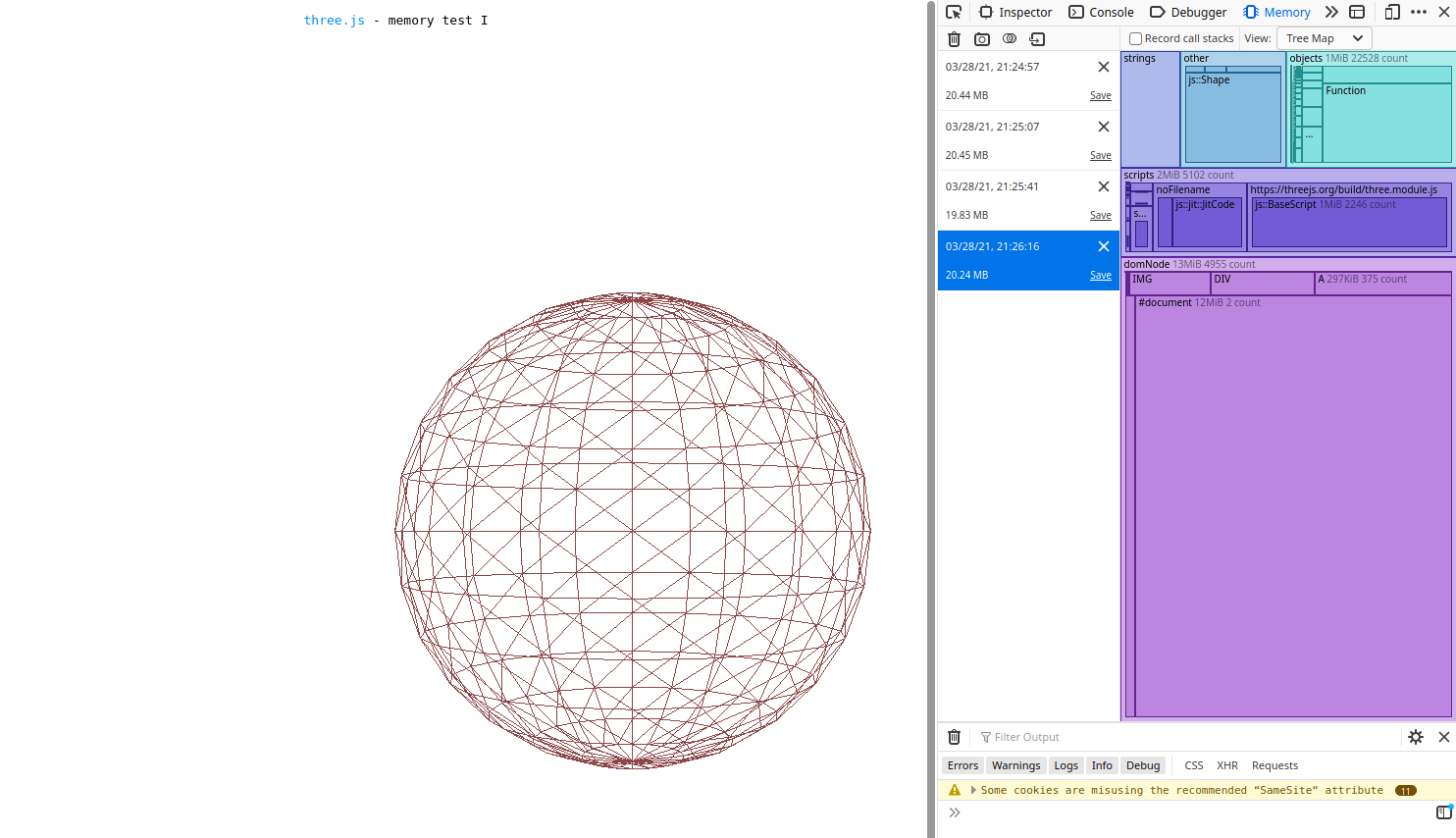
Task: Delete the 21:25:41 snapshot
Action: pos(1104,186)
